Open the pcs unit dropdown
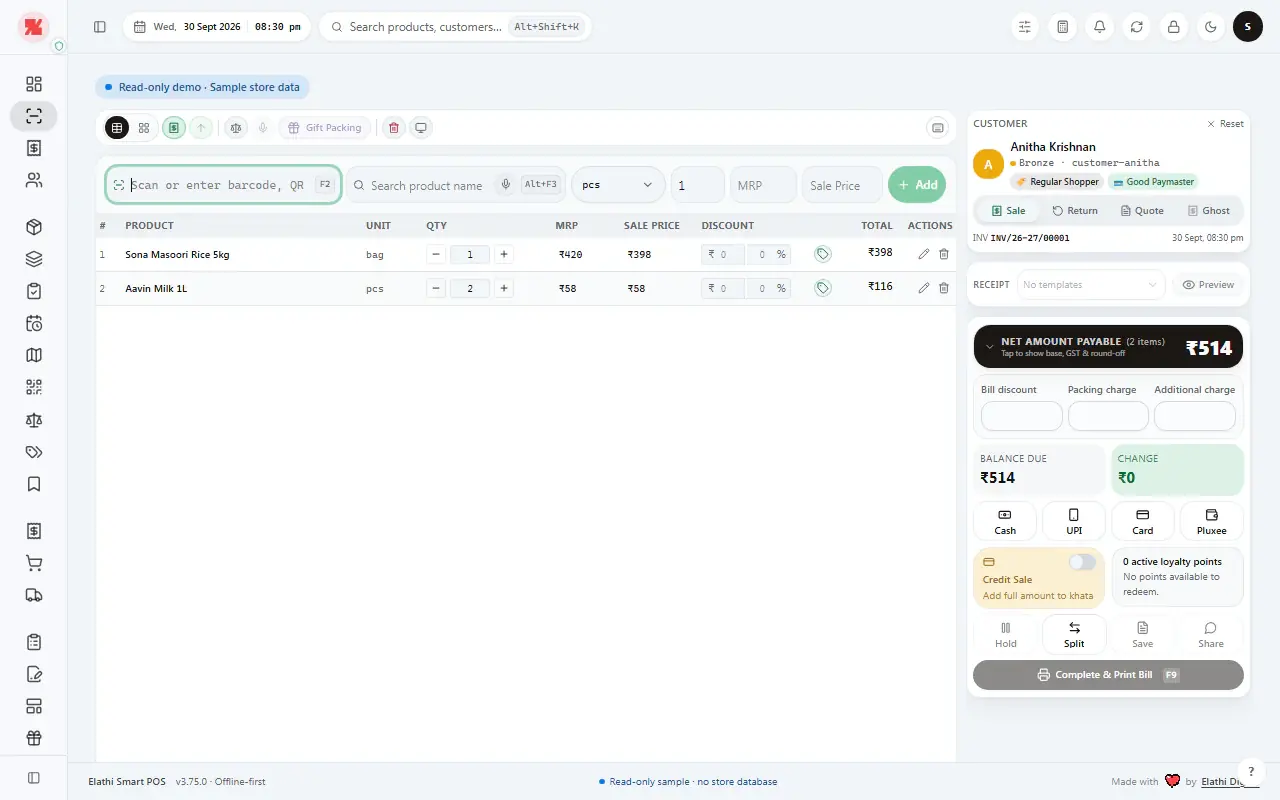 618,185
